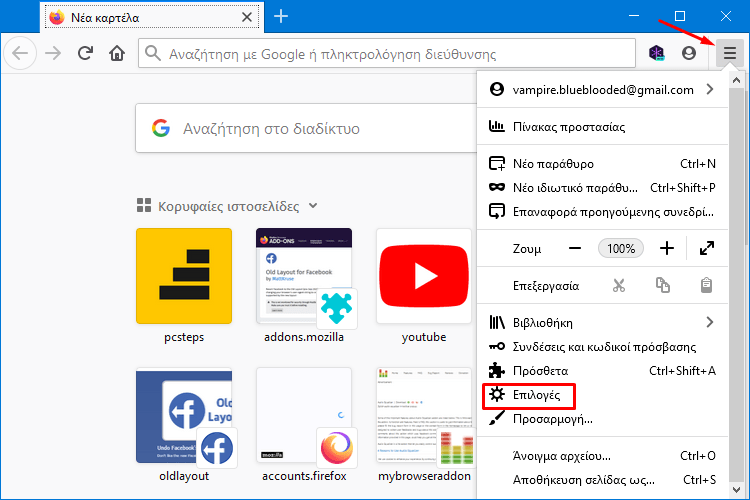The height and width of the screenshot is (500, 750).
Task: Open Πίνακας προστασίας menu item
Action: click(x=602, y=127)
